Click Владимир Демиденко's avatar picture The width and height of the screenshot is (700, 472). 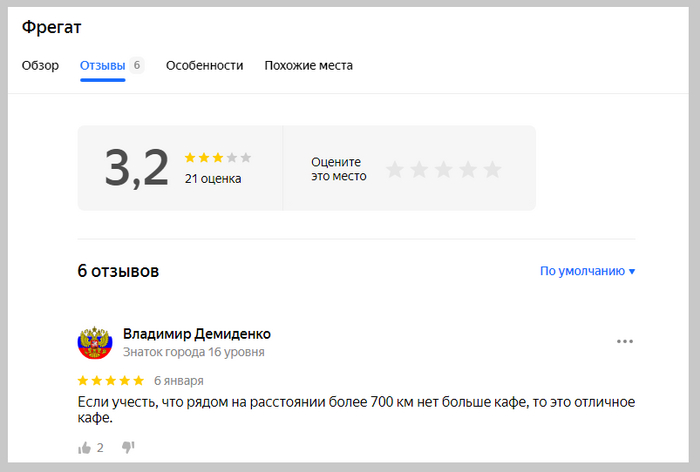pyautogui.click(x=94, y=343)
